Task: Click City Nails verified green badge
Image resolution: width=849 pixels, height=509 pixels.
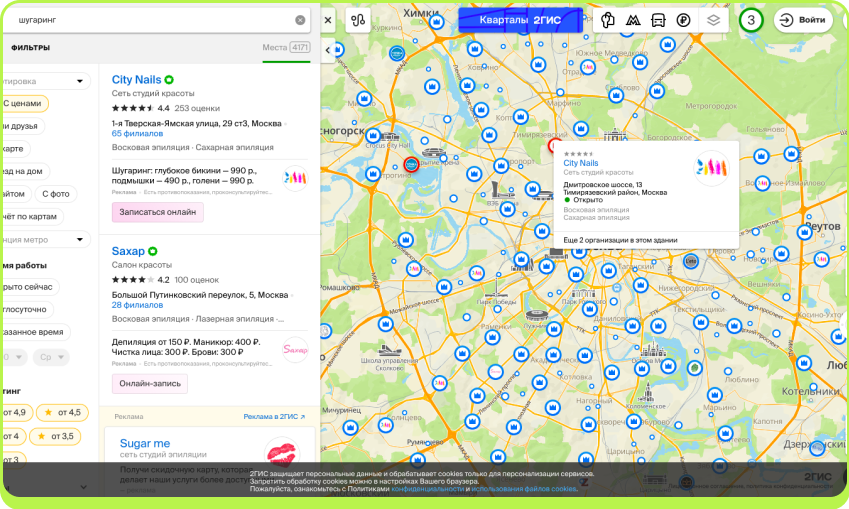Action: pos(169,80)
